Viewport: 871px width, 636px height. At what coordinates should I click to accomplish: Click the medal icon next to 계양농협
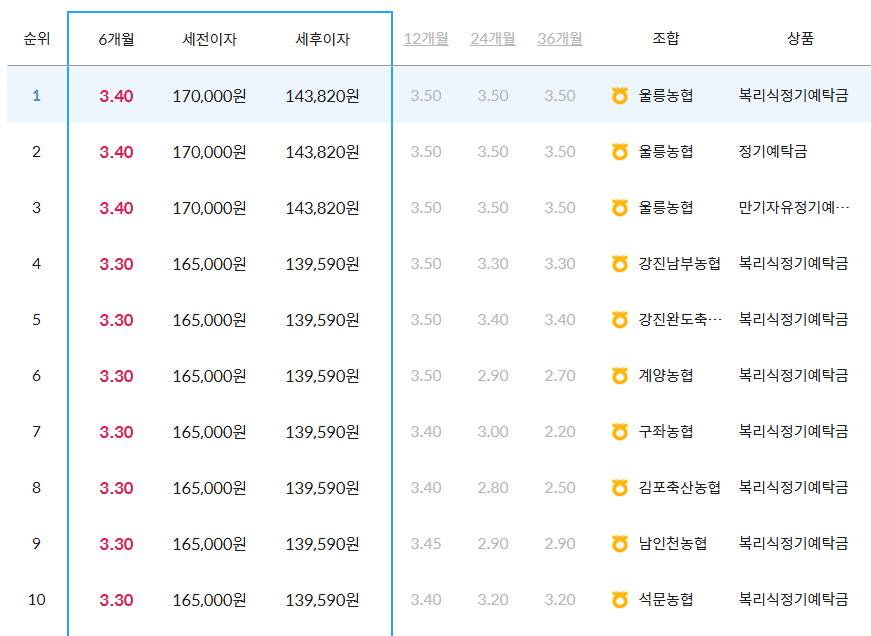coord(619,375)
